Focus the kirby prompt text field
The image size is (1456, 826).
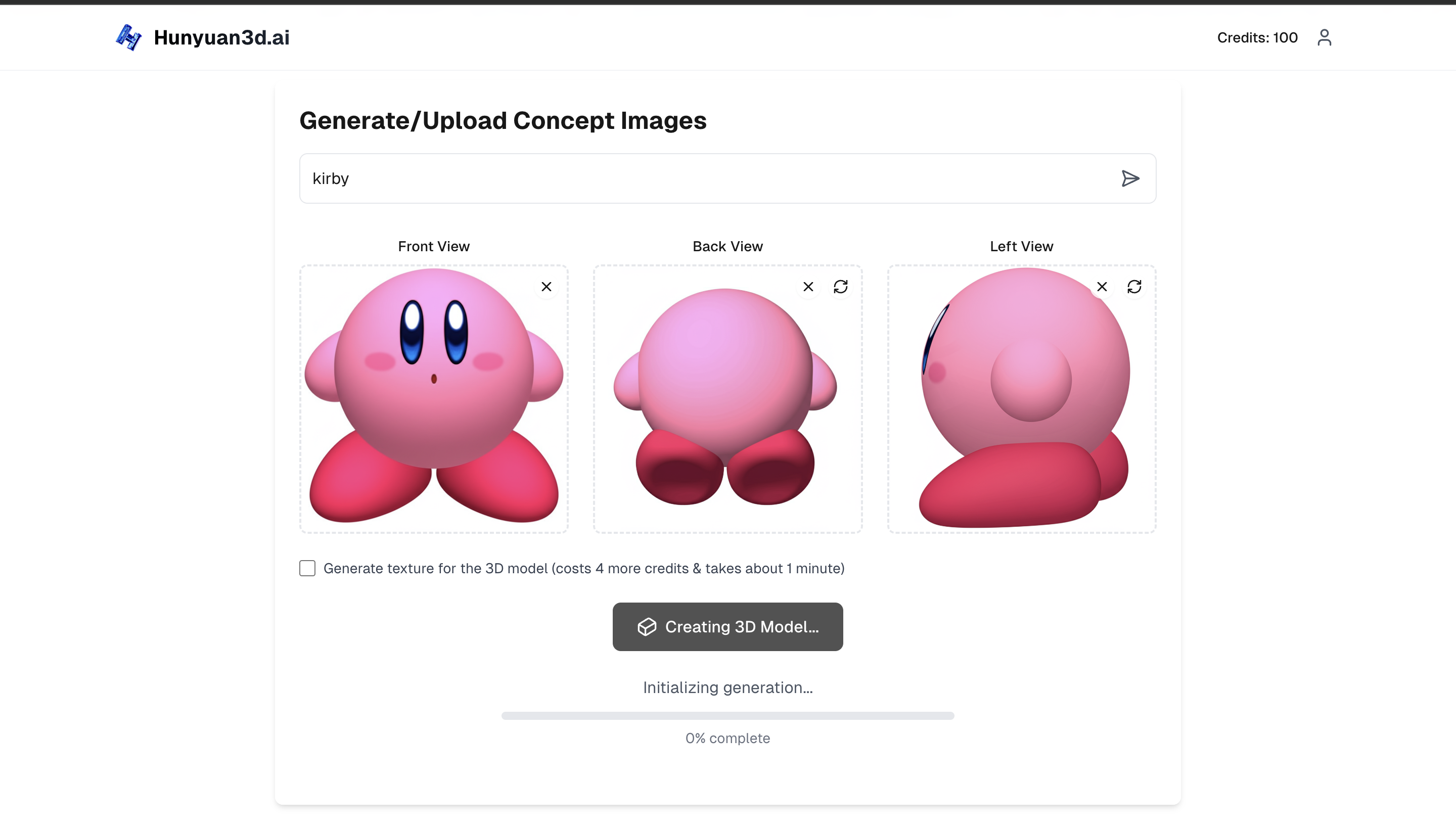(727, 178)
